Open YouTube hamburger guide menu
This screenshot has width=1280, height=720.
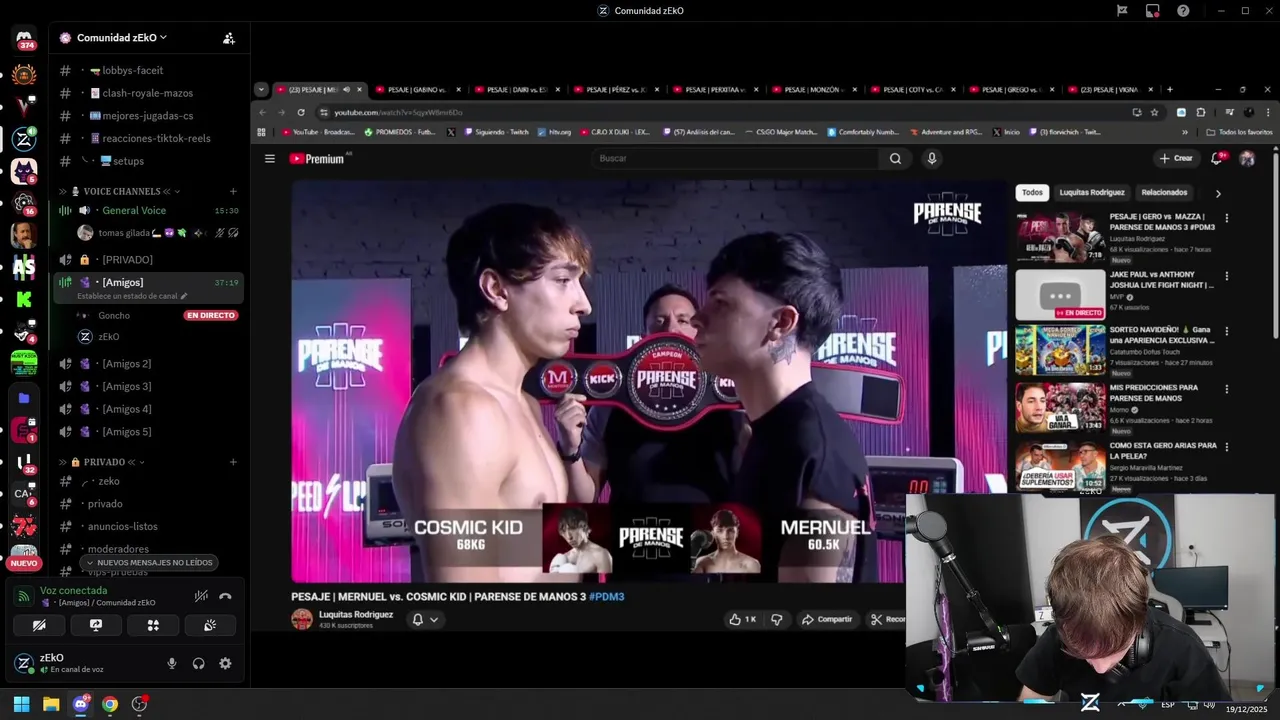click(269, 158)
